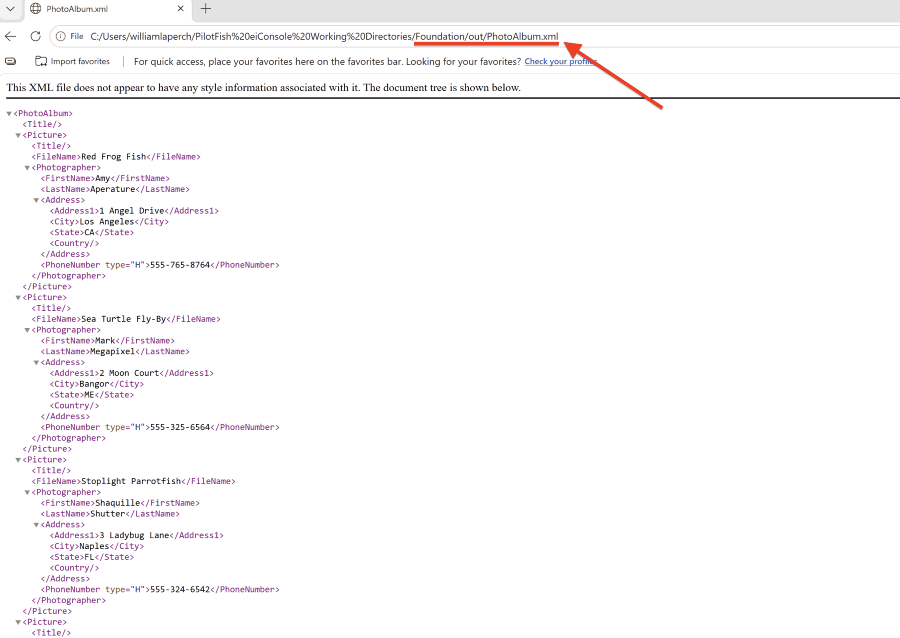Click the Import favorites button
This screenshot has width=900, height=638.
pos(72,61)
